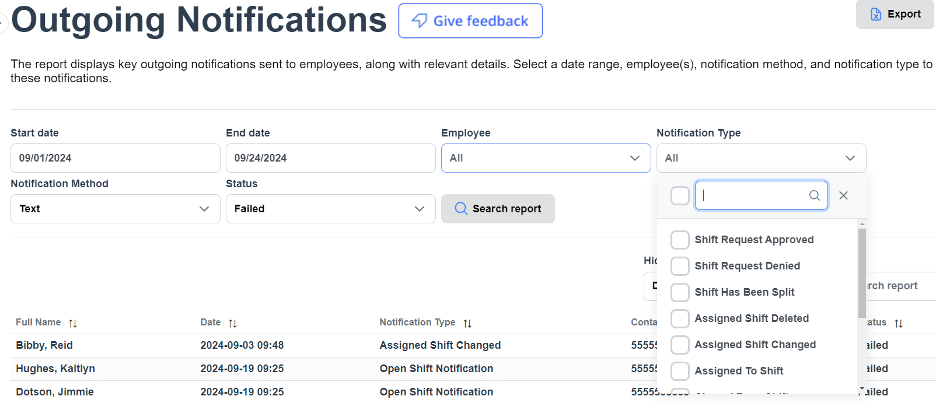The height and width of the screenshot is (404, 936).
Task: Choose the Shift Has Been Split option
Action: click(x=744, y=292)
